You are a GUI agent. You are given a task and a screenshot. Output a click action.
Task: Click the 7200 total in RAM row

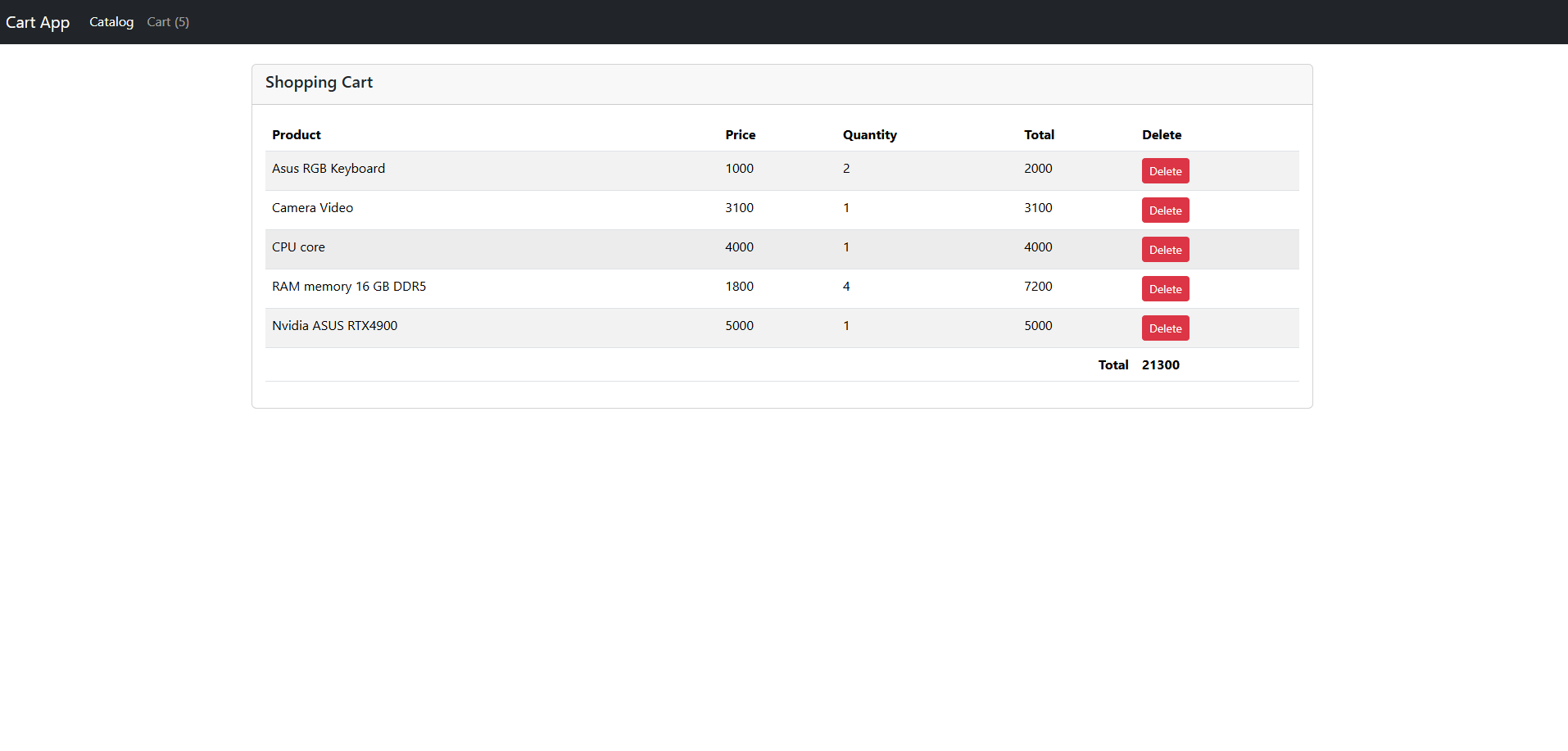click(1038, 287)
